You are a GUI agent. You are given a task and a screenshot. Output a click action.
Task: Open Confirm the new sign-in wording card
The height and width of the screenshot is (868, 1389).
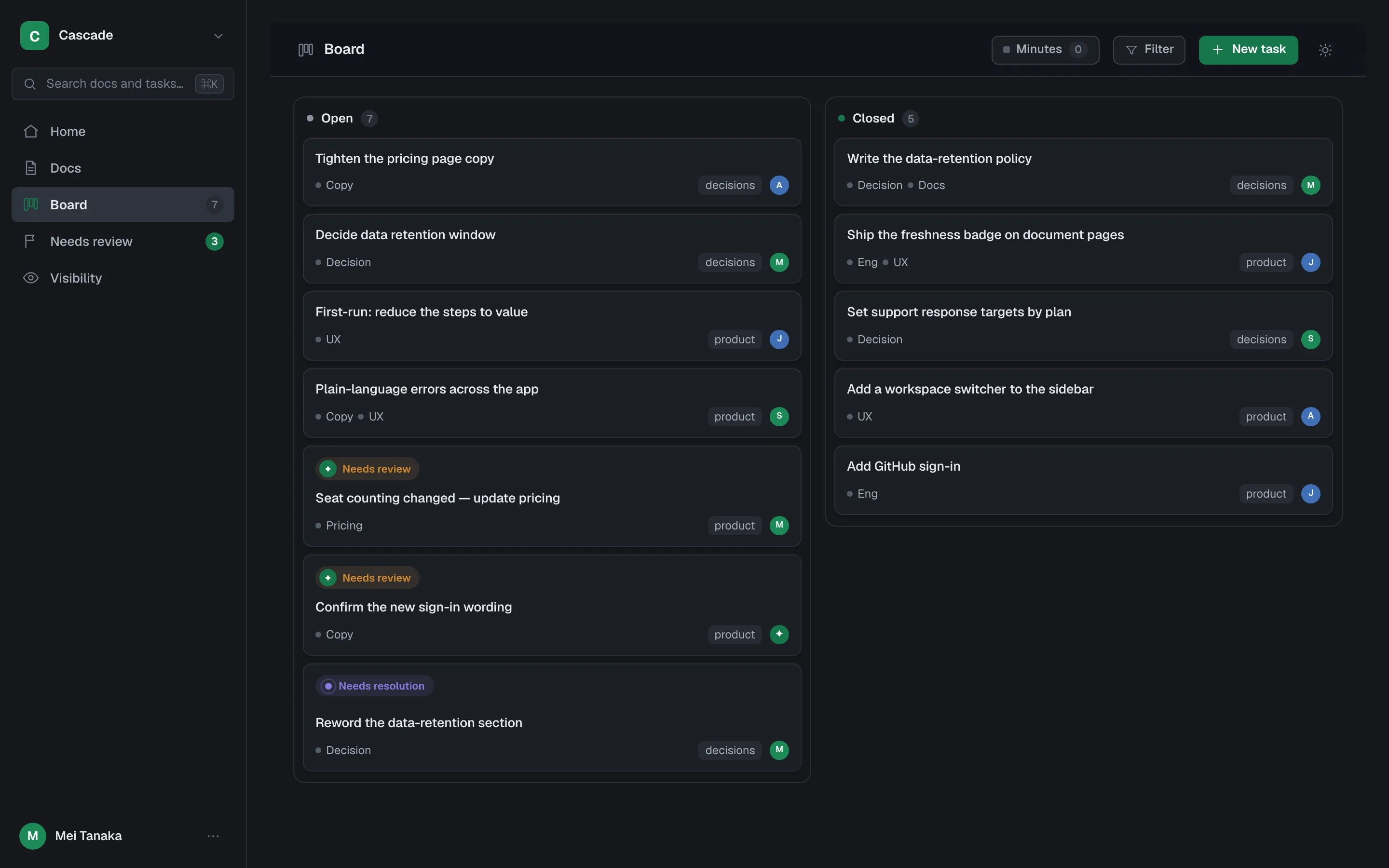[x=552, y=605]
